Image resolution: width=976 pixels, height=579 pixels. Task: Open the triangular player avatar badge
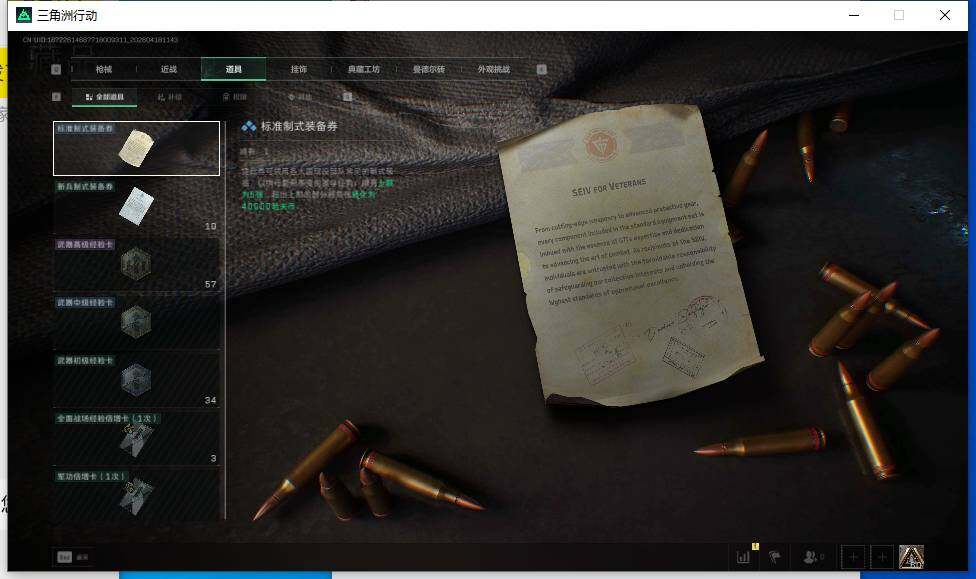[911, 557]
